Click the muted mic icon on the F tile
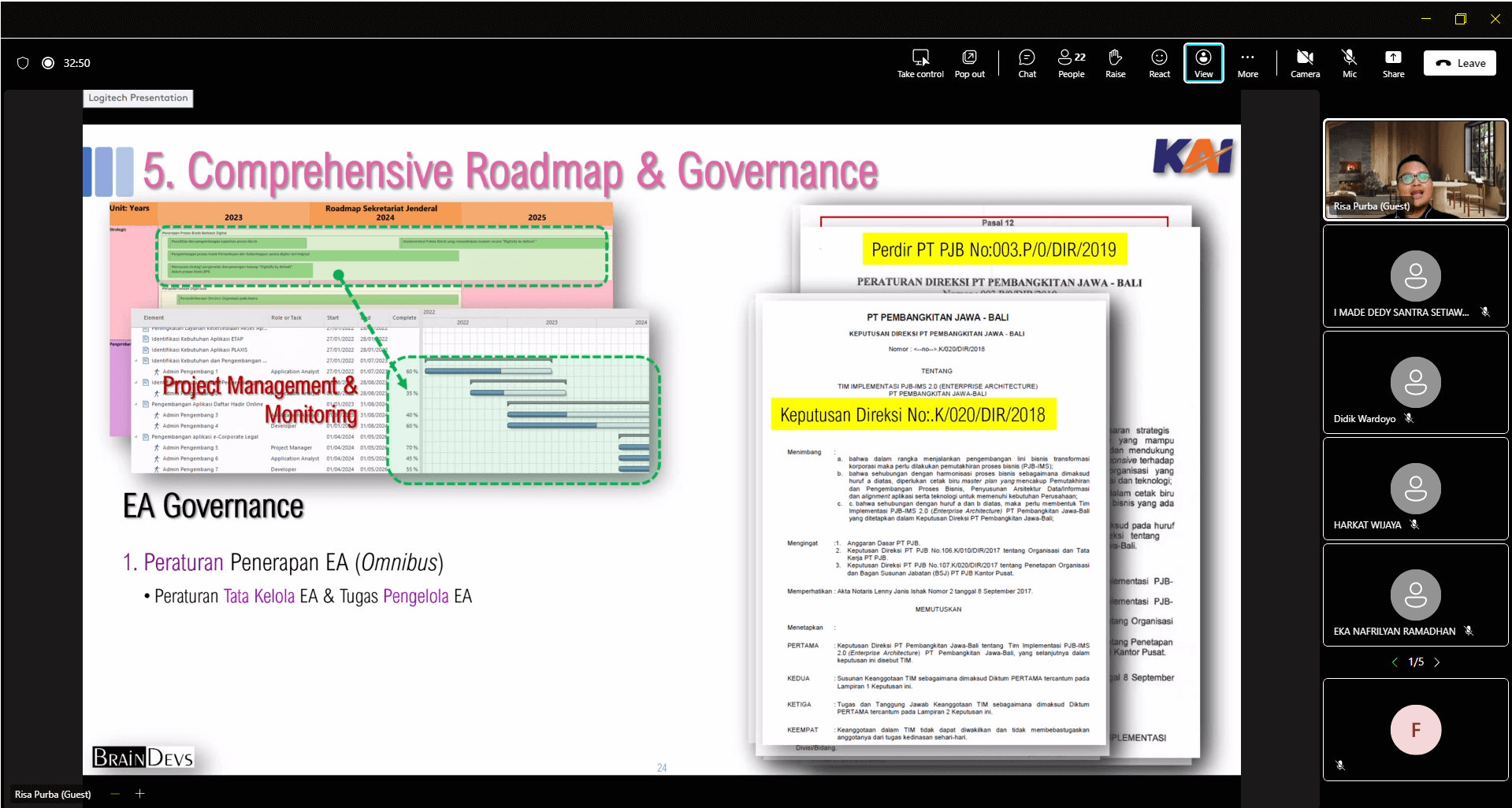This screenshot has width=1512, height=808. [1340, 765]
